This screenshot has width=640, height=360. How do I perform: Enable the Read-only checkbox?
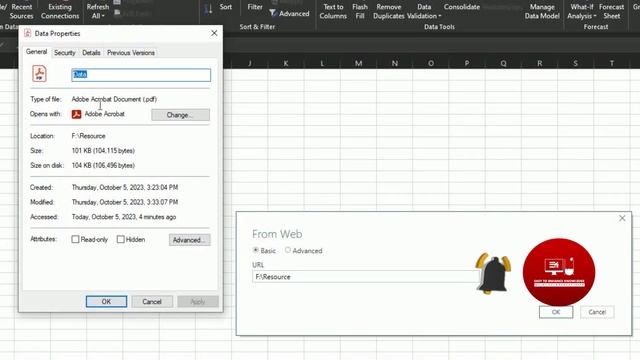[75, 240]
